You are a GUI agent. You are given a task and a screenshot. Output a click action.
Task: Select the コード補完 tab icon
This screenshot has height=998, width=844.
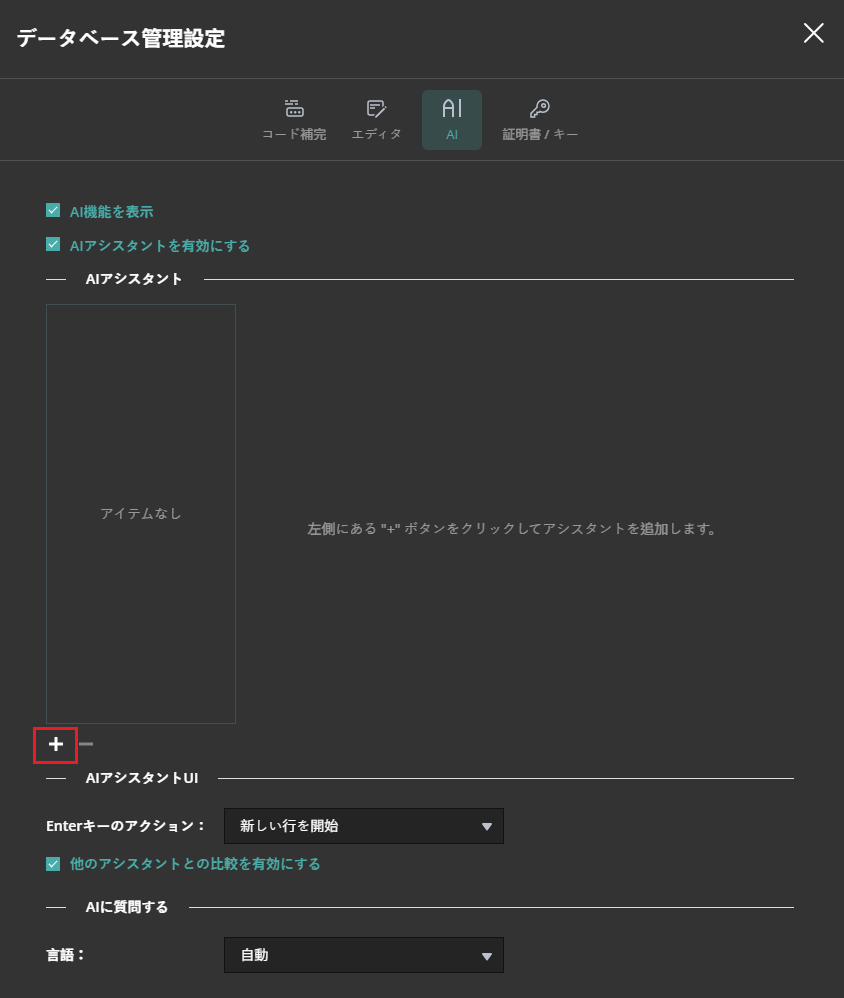point(293,108)
